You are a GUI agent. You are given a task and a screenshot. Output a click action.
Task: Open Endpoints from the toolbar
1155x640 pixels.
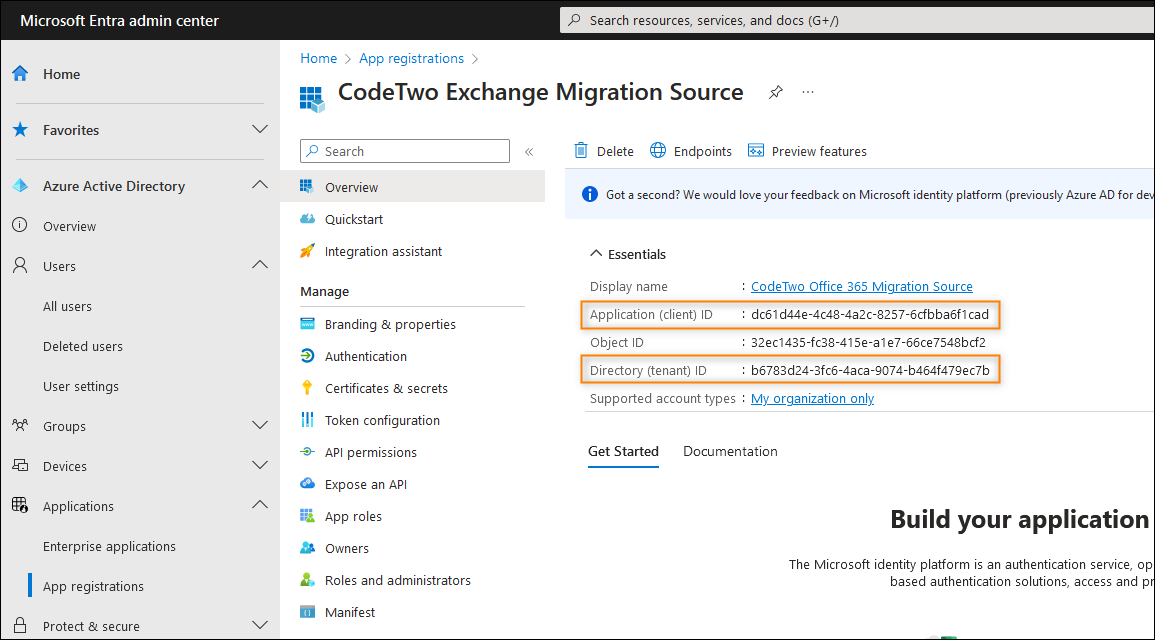click(x=691, y=151)
